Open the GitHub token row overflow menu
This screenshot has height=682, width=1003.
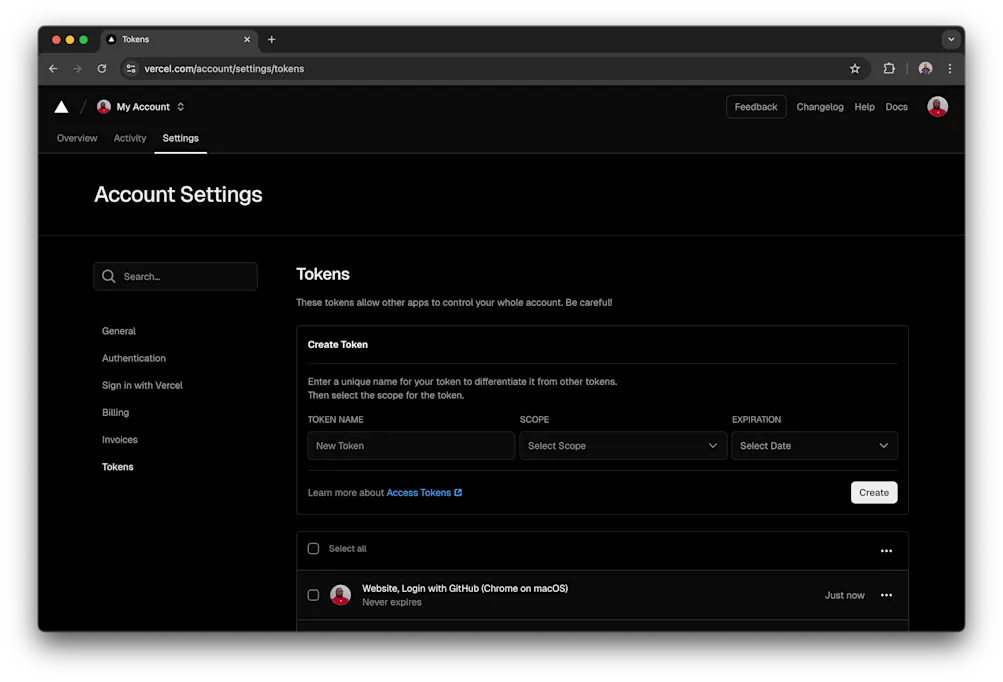click(x=885, y=594)
